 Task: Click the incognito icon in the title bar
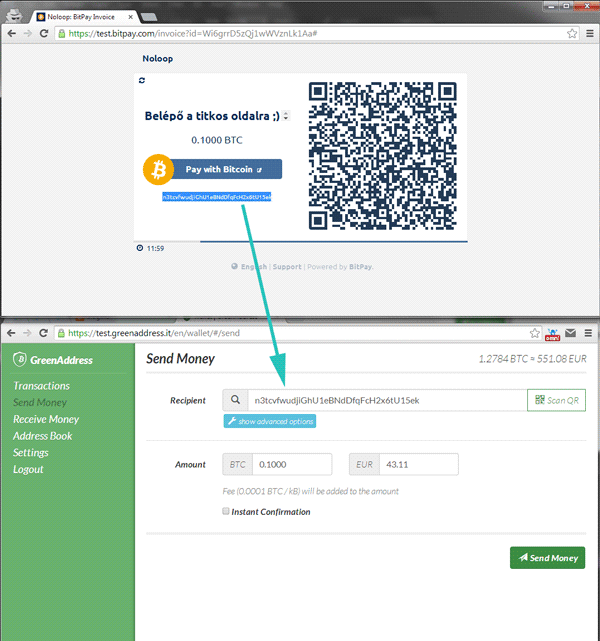15,16
